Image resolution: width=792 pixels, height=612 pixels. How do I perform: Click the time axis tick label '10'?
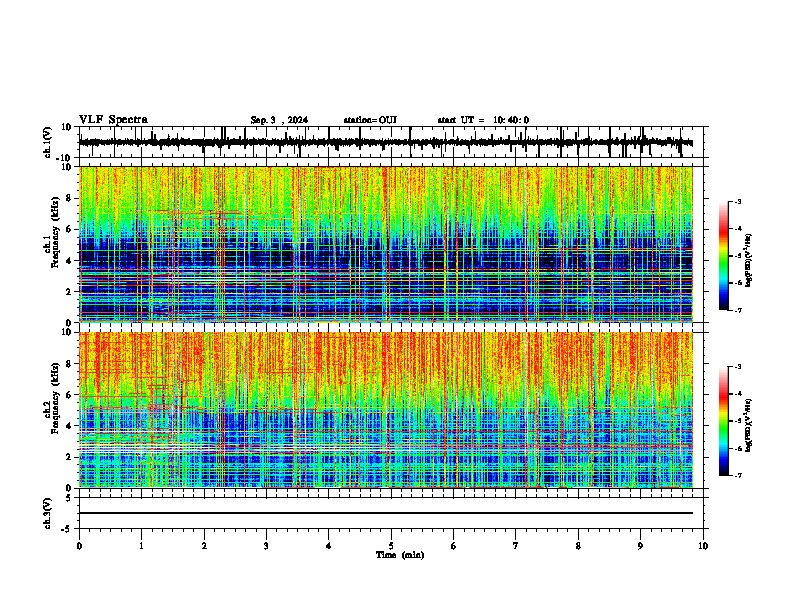point(703,546)
